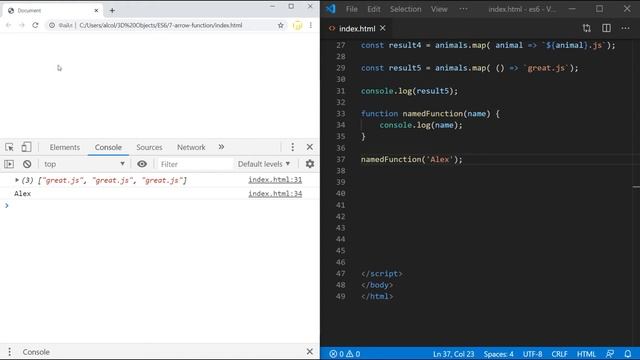Show more DevTools tabs
Image resolution: width=640 pixels, height=360 pixels.
[x=221, y=147]
